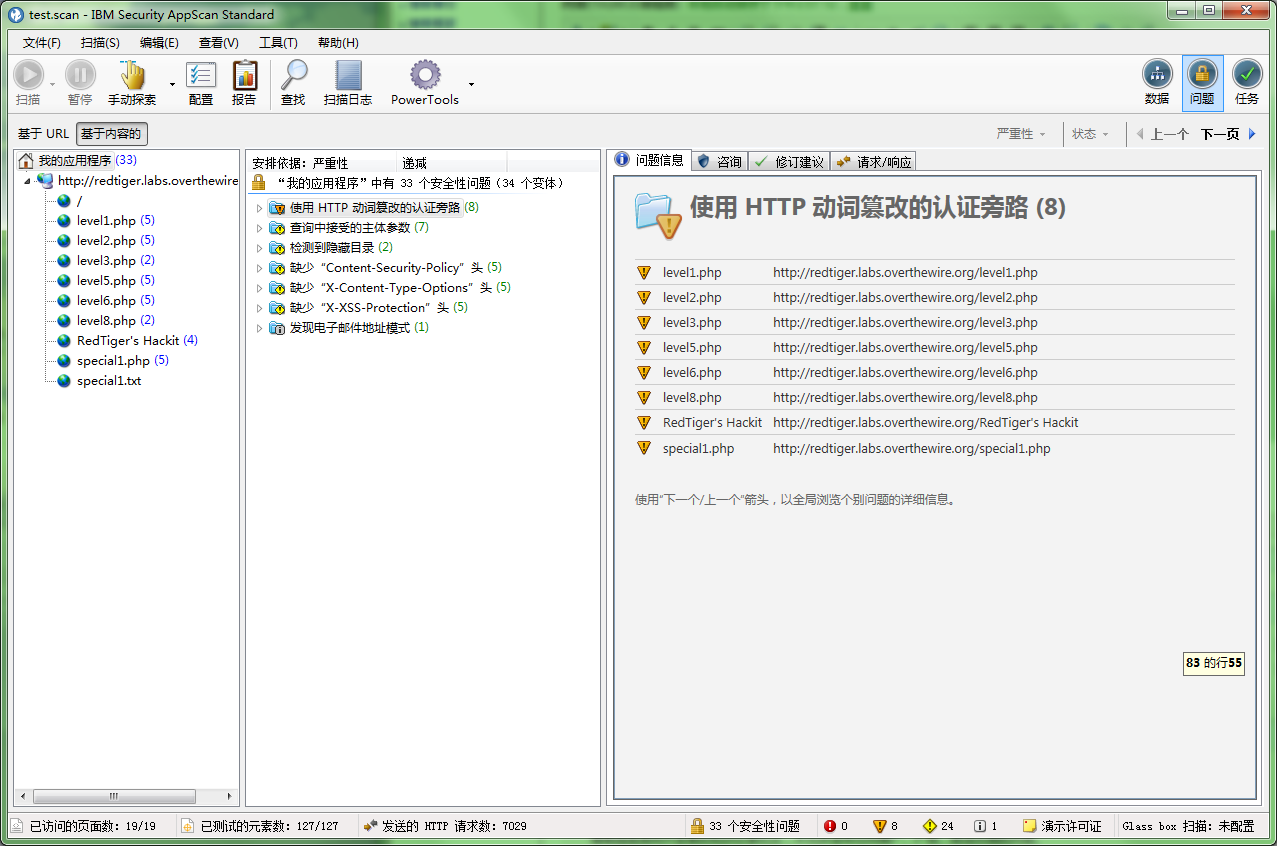Image resolution: width=1277 pixels, height=846 pixels.
Task: Expand 缺少 Content-Security-Policy 头 issue group
Action: click(x=260, y=268)
